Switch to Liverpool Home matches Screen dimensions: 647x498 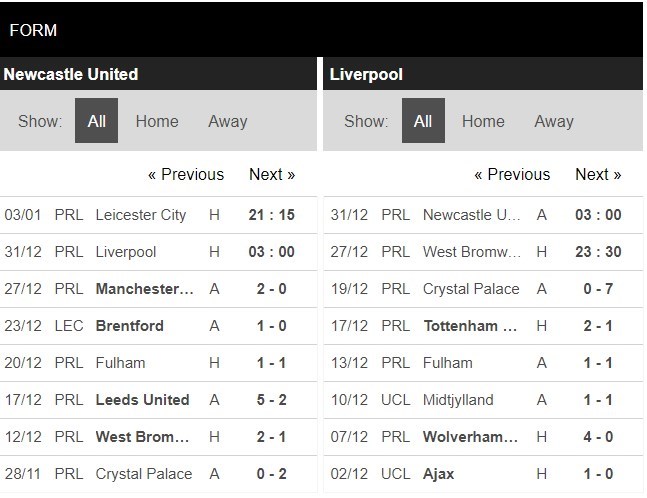coord(483,121)
